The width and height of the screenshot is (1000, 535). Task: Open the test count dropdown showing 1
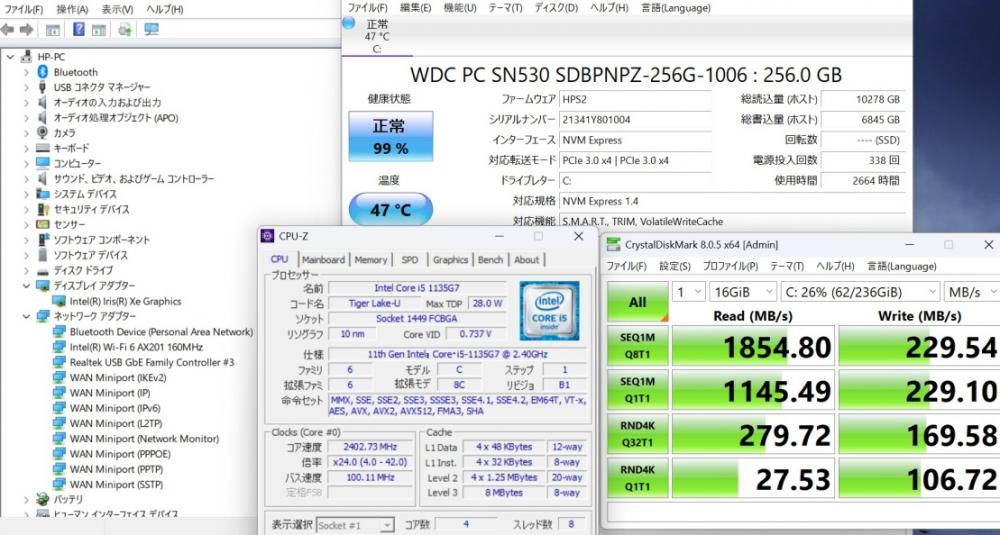click(x=689, y=292)
